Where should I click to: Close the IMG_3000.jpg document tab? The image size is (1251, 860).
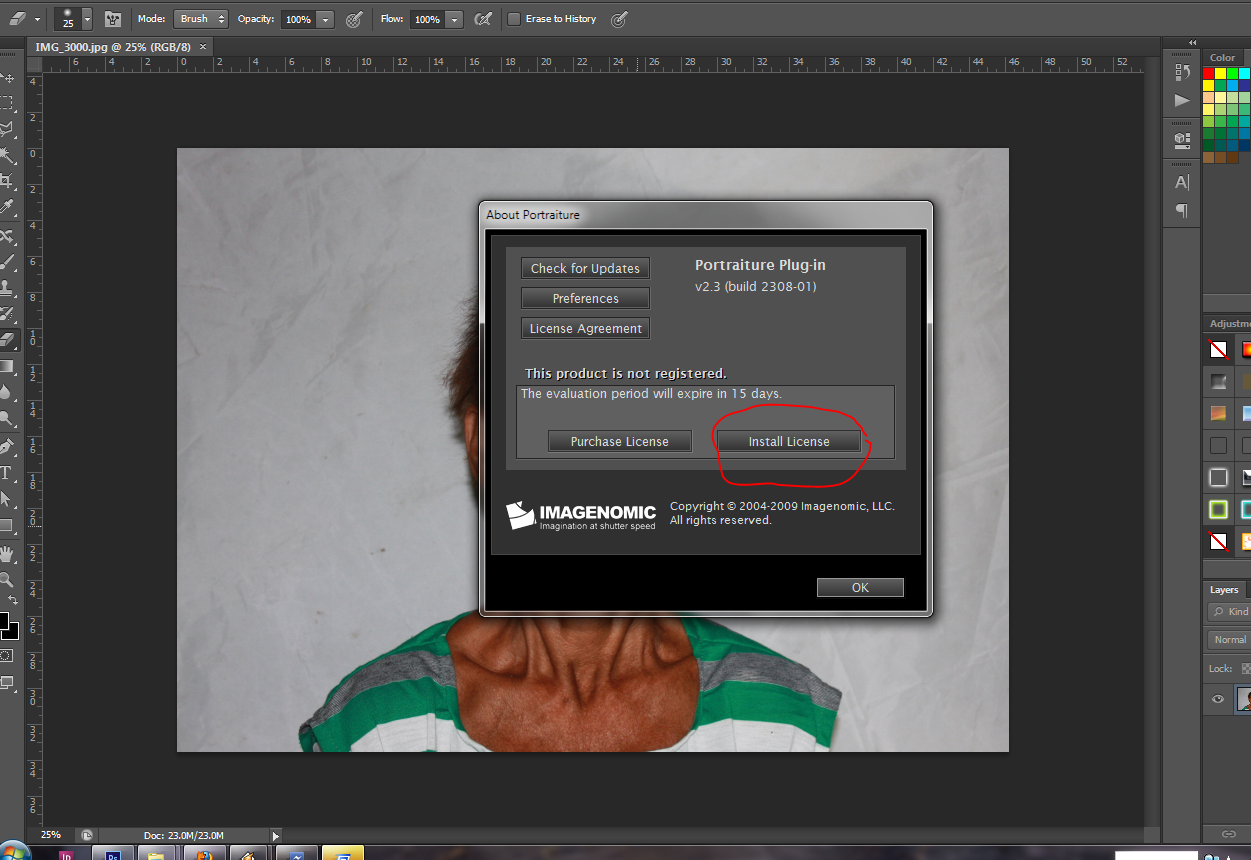204,47
